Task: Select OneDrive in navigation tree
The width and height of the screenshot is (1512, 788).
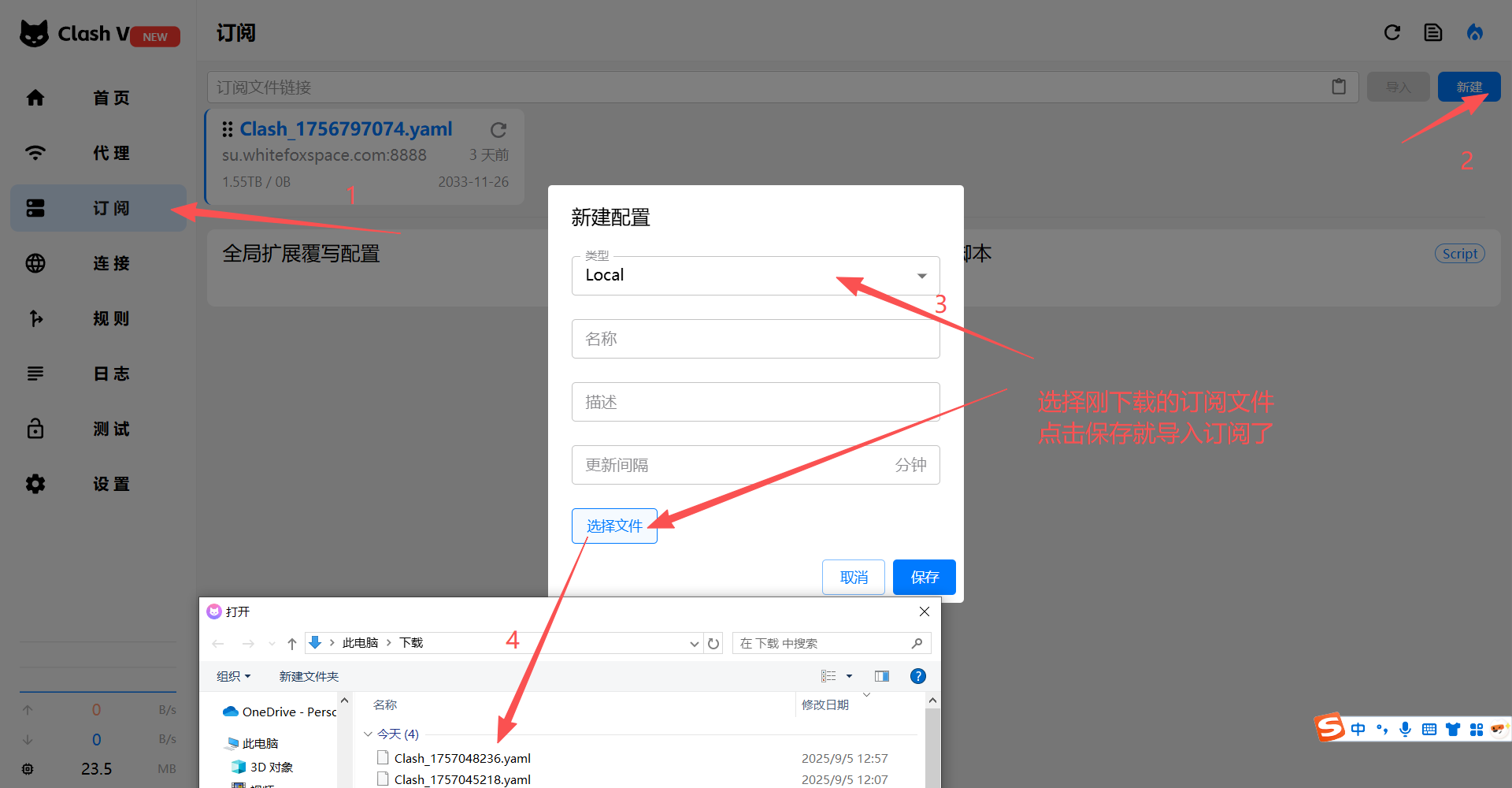Action: tap(280, 712)
